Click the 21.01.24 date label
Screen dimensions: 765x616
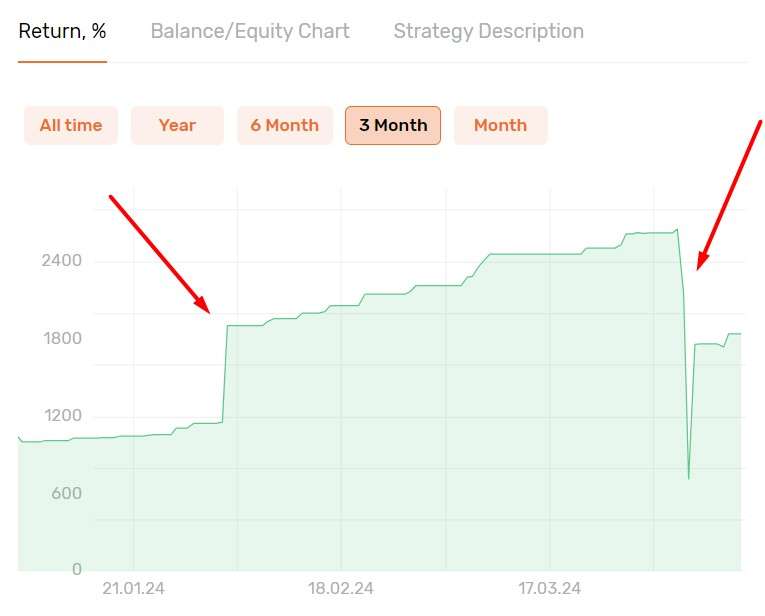click(133, 588)
